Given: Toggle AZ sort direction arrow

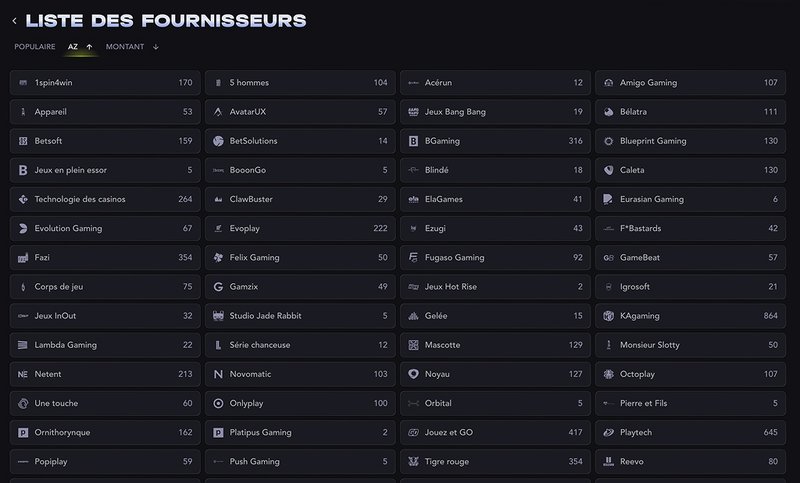Looking at the screenshot, I should (89, 47).
